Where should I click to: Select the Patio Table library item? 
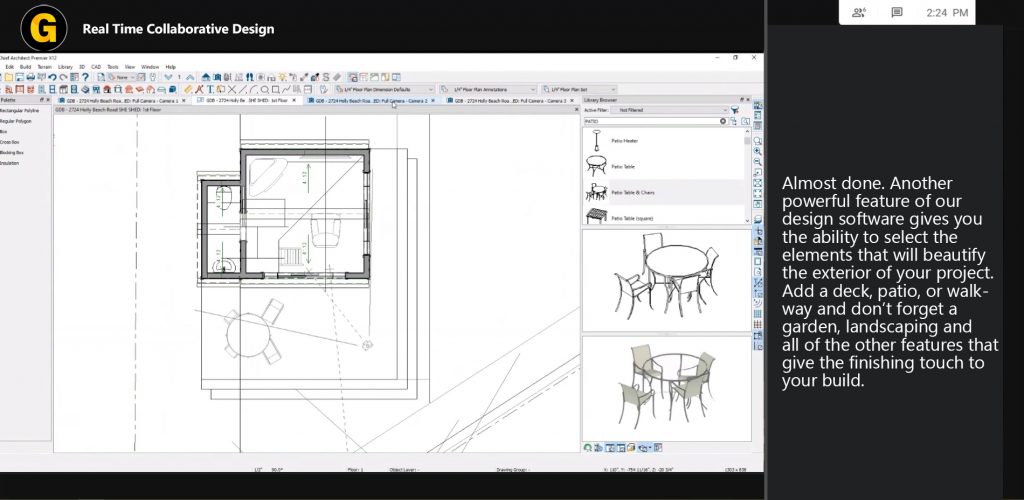coord(663,166)
